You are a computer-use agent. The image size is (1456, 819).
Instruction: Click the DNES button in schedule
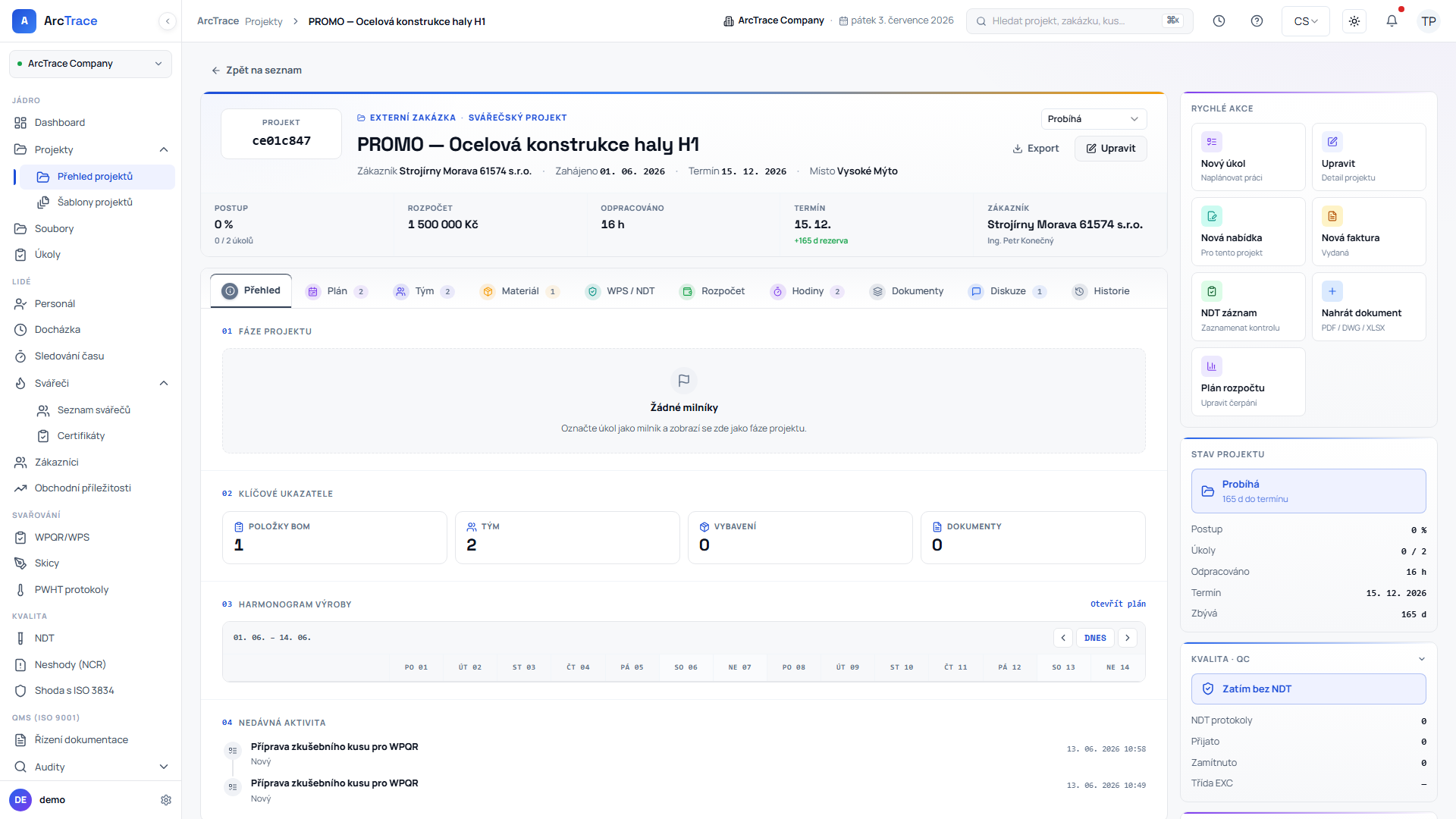pyautogui.click(x=1095, y=639)
